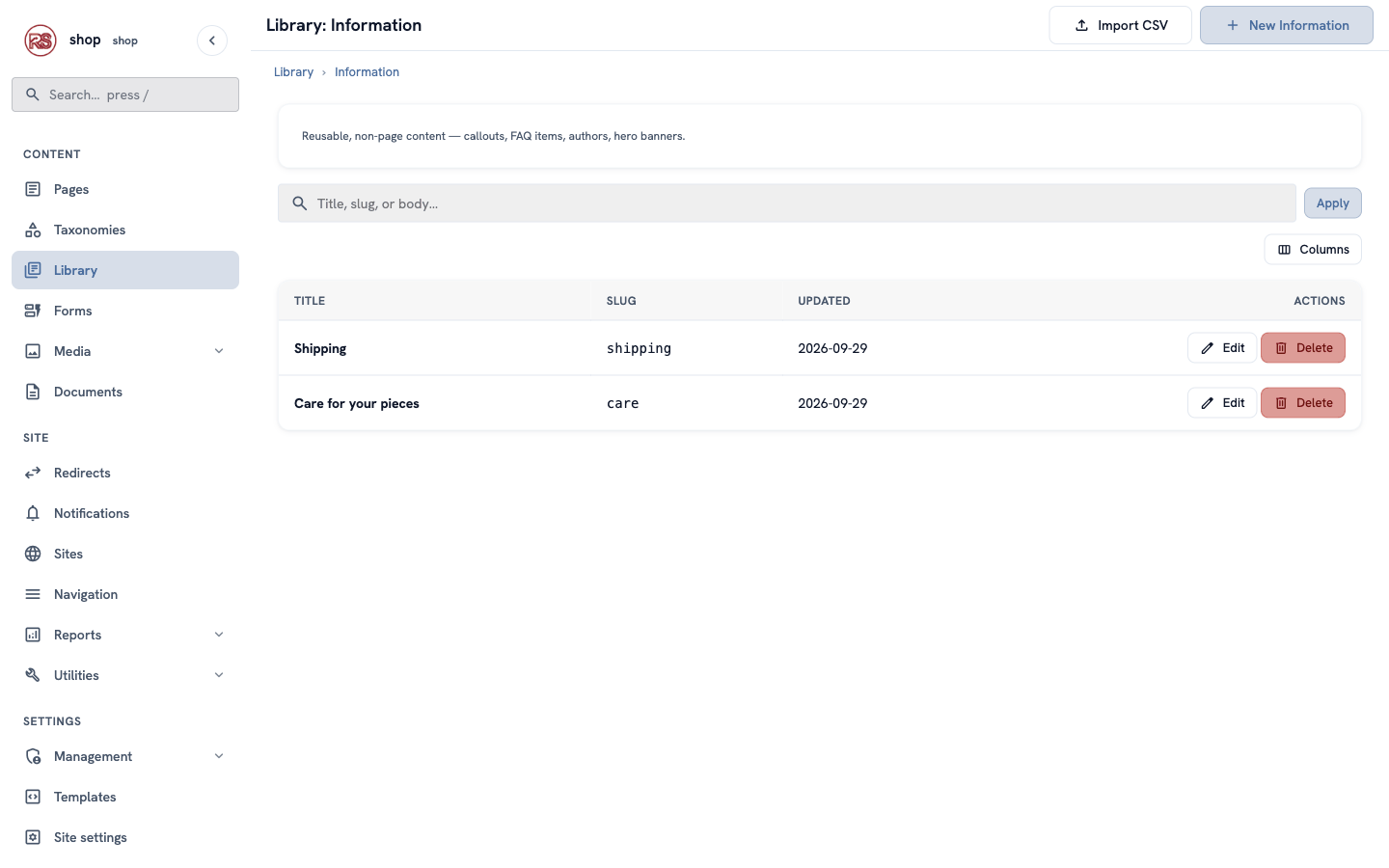Click the Pages icon in sidebar

[x=33, y=189]
